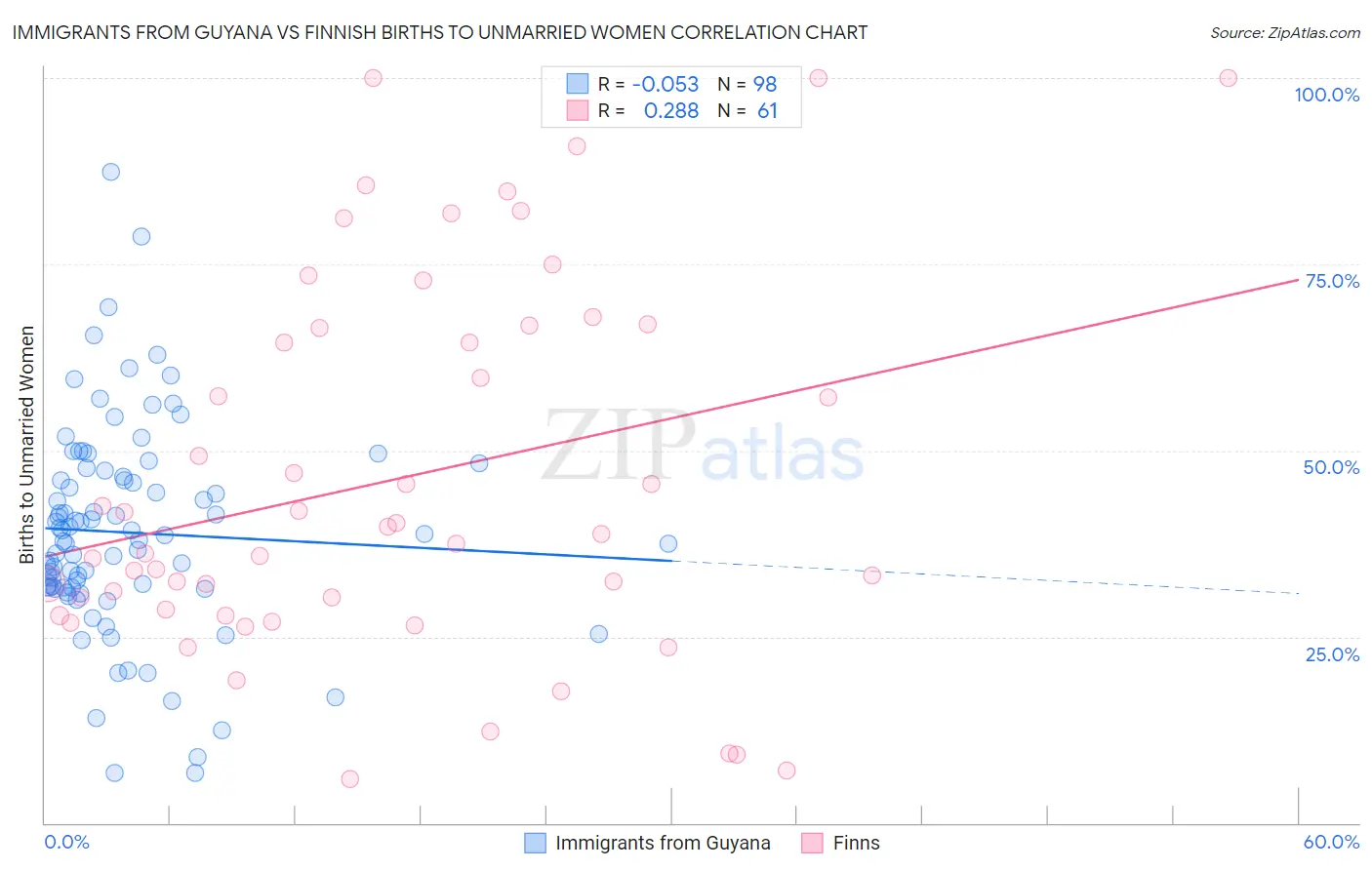Click the 50.0% y-axis label
This screenshot has height=870, width=1372.
(1331, 467)
